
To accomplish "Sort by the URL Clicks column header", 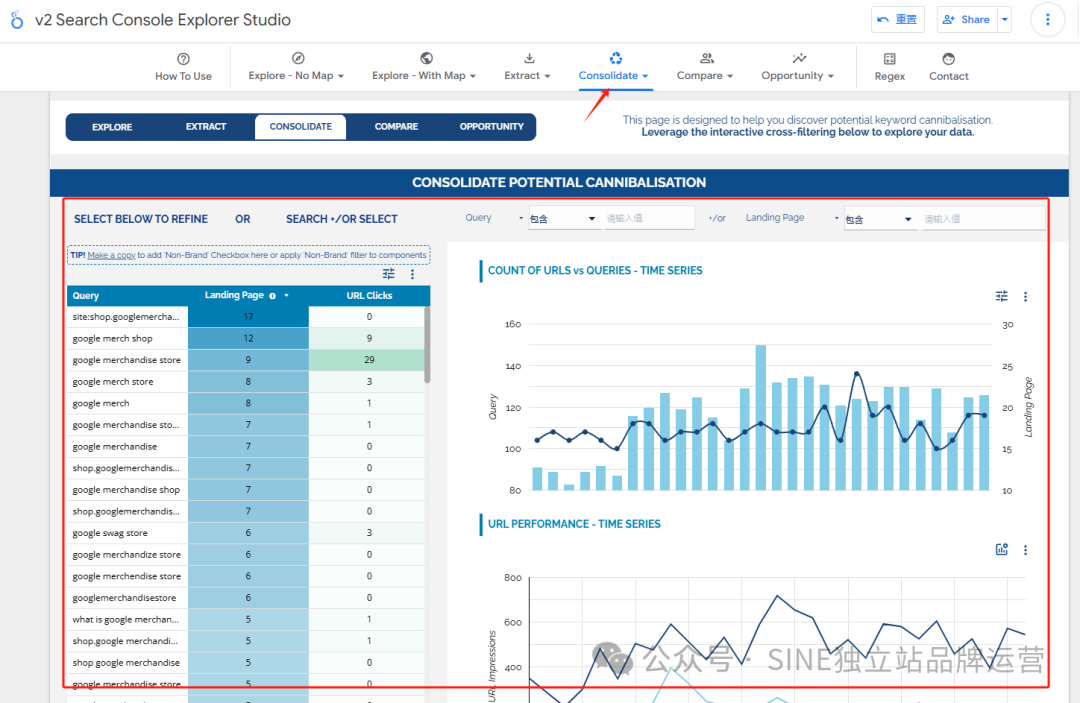I will 369,295.
